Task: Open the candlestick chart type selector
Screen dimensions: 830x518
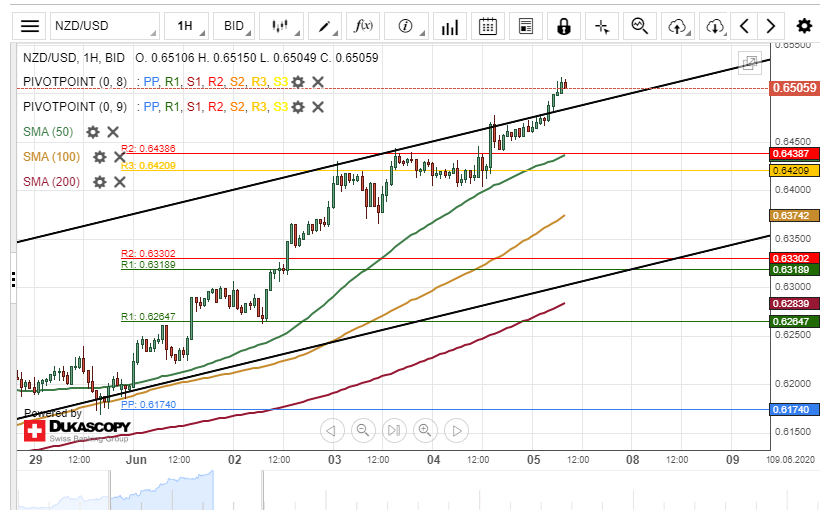Action: [280, 26]
